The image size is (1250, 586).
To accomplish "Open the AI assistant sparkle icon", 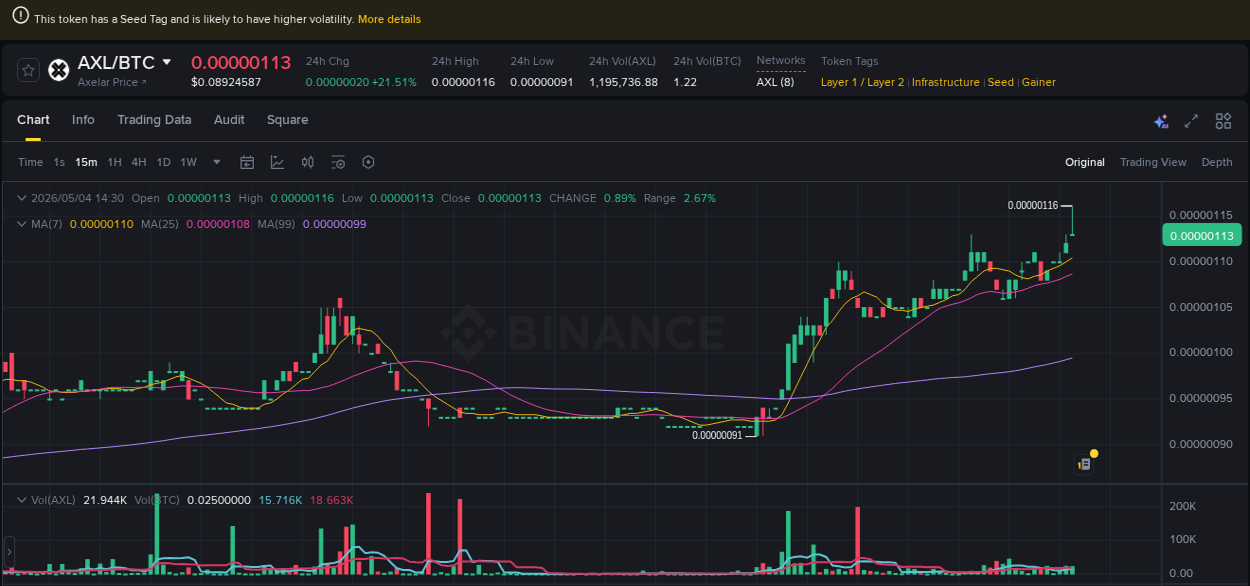I will tap(1161, 121).
